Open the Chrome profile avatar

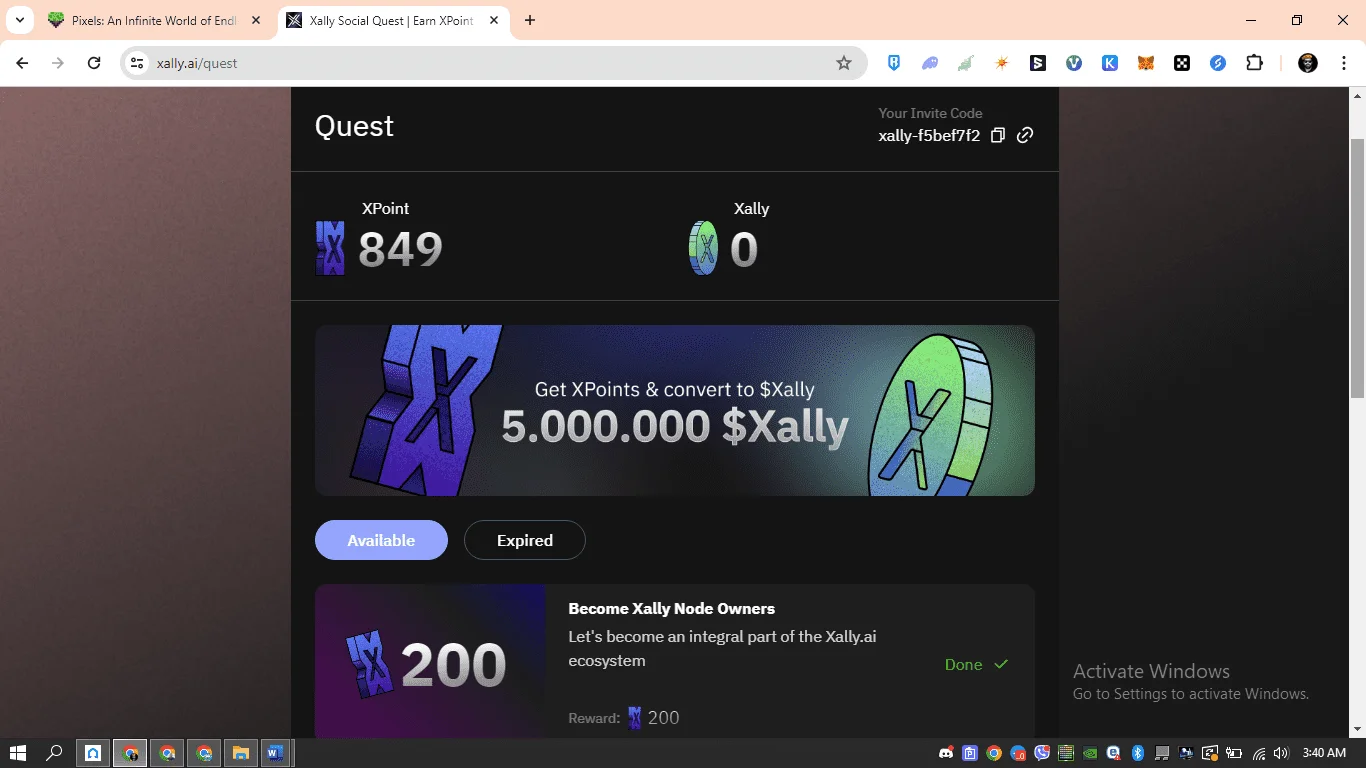(x=1308, y=63)
